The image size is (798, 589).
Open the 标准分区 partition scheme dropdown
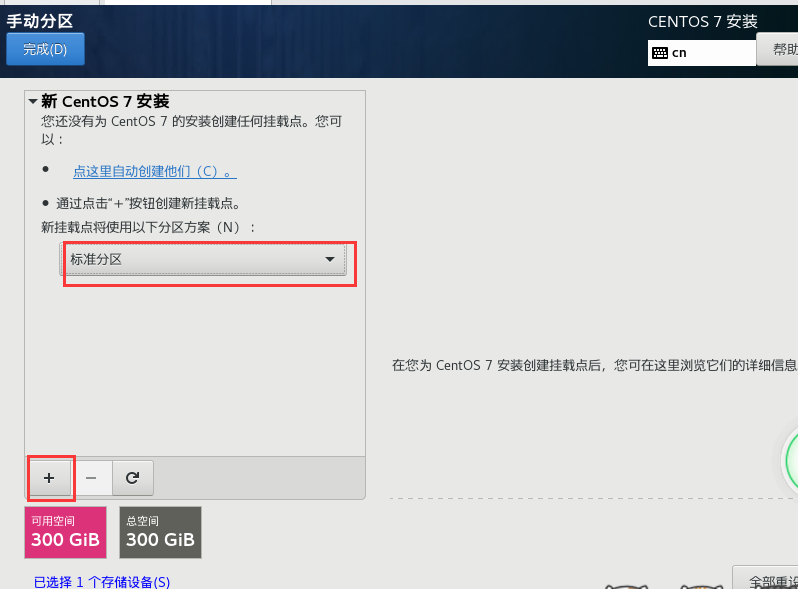(203, 260)
